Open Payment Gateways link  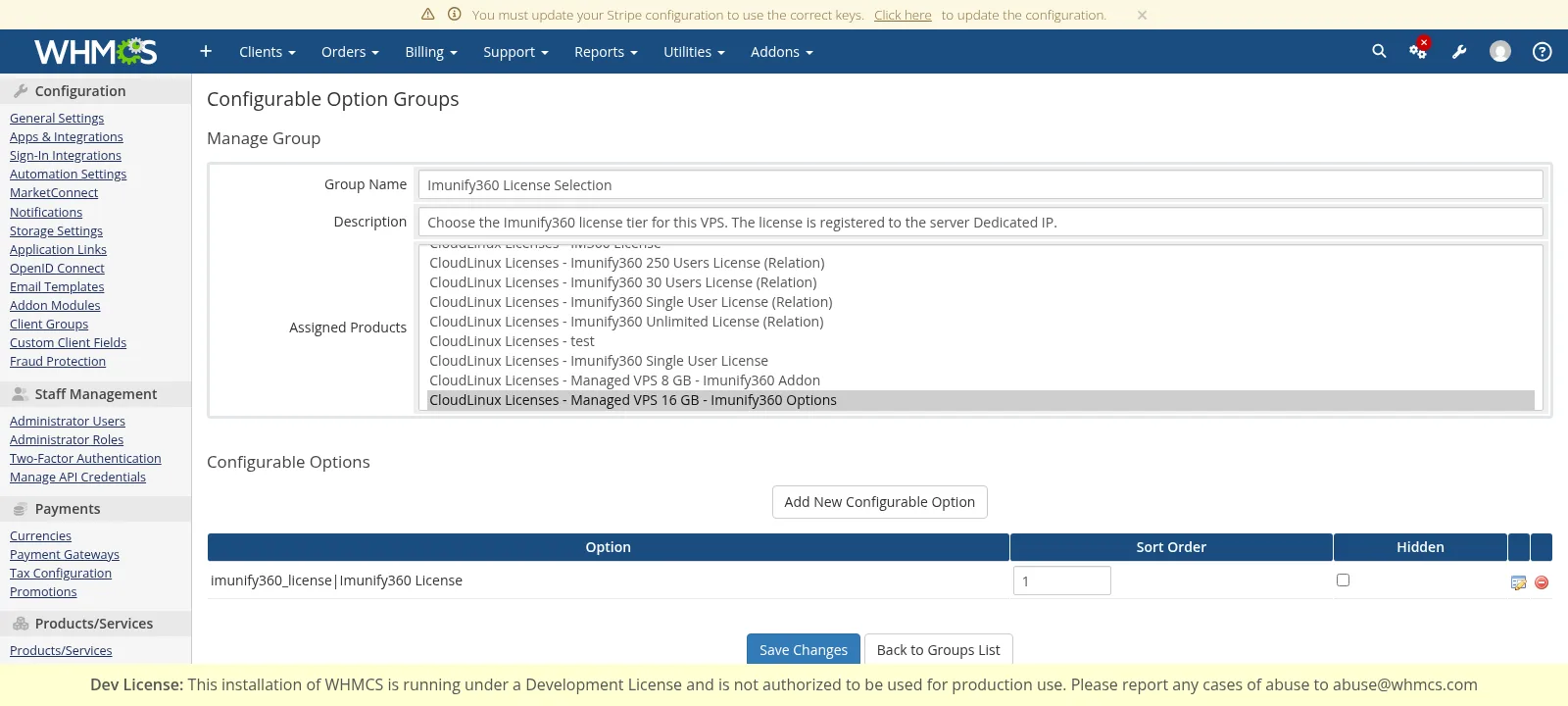65,554
